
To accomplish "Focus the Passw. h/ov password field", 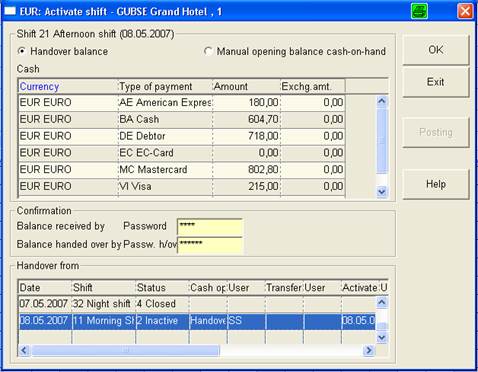I will coord(210,245).
